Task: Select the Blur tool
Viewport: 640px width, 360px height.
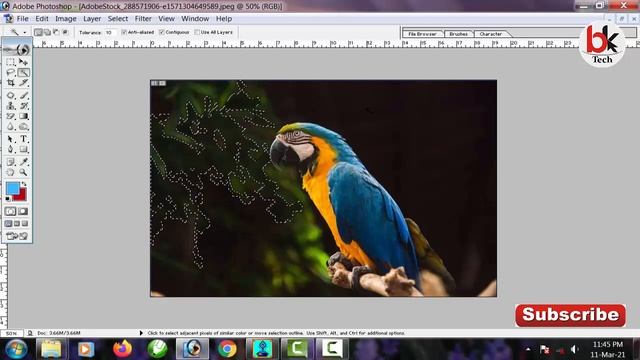Action: pyautogui.click(x=11, y=127)
